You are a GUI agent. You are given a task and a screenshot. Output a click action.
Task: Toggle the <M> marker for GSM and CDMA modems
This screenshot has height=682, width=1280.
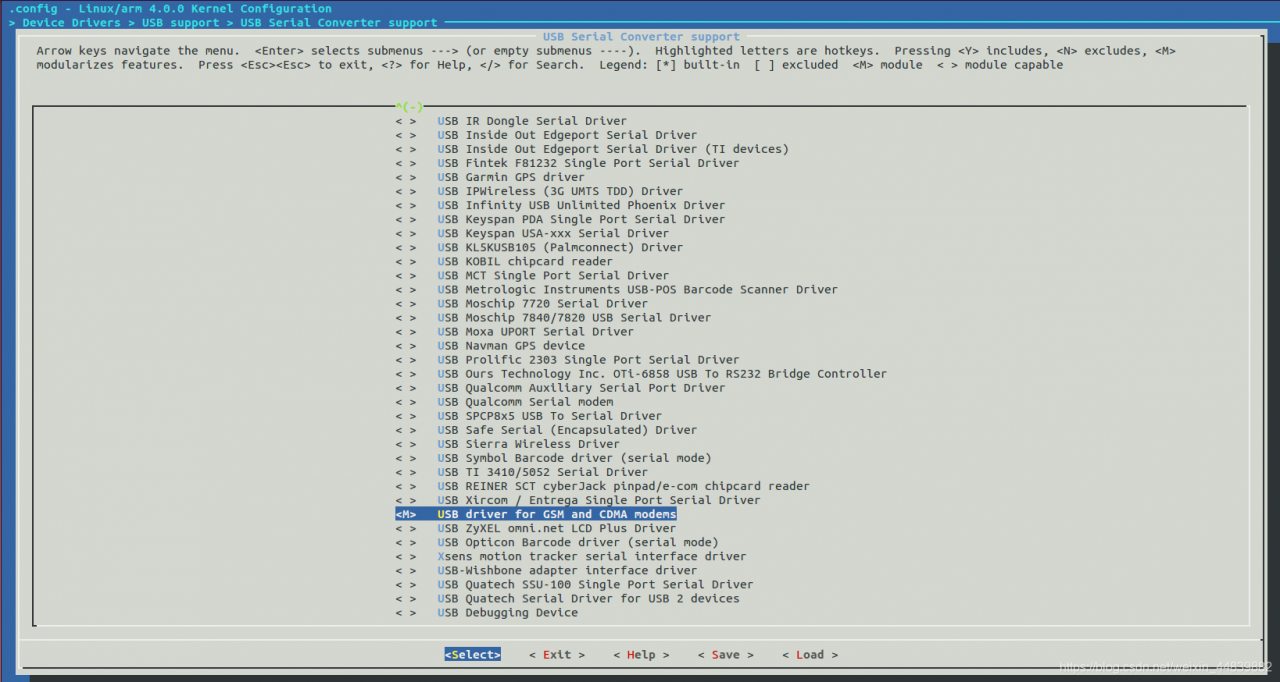tap(406, 514)
